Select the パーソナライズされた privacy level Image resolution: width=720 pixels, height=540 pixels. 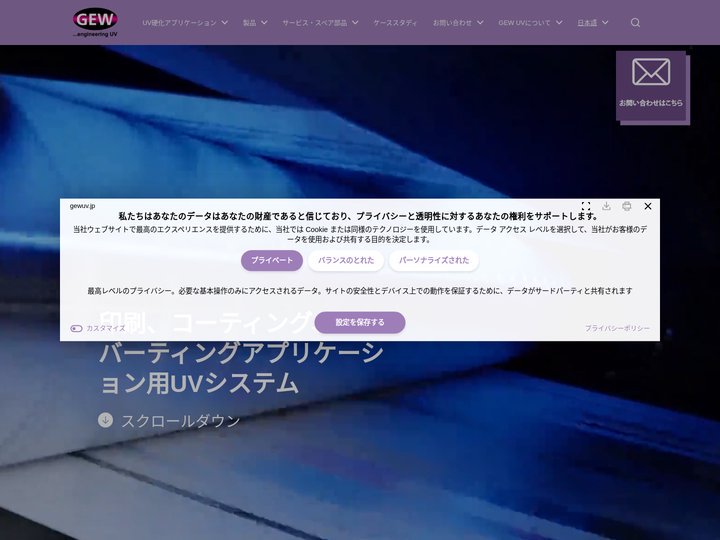[x=434, y=260]
